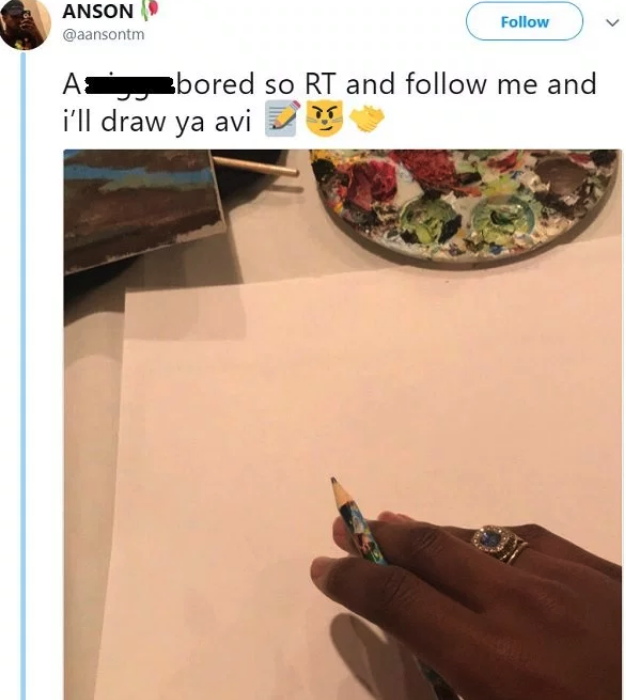626x700 pixels.
Task: Open the ANSON display name link
Action: click(97, 12)
